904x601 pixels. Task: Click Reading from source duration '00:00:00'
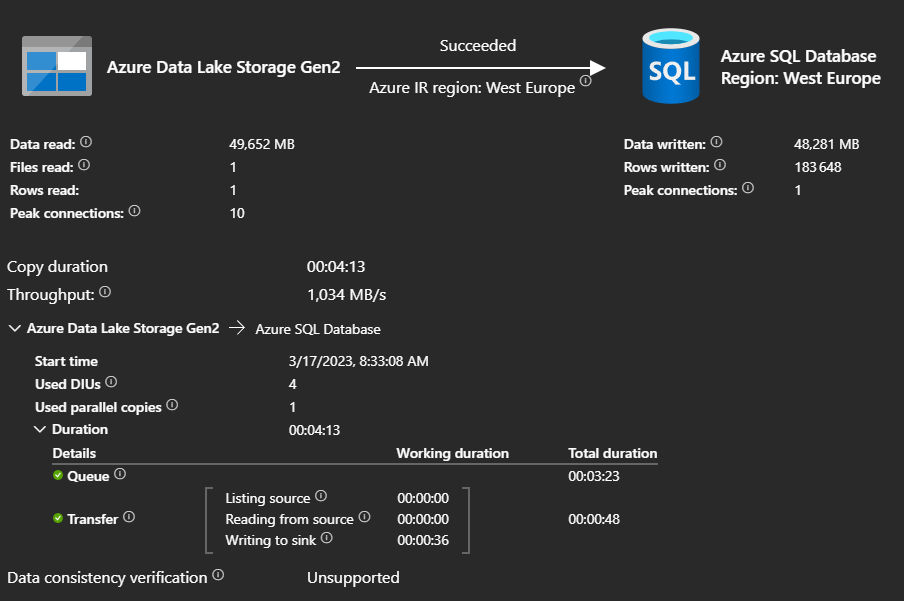pyautogui.click(x=423, y=519)
